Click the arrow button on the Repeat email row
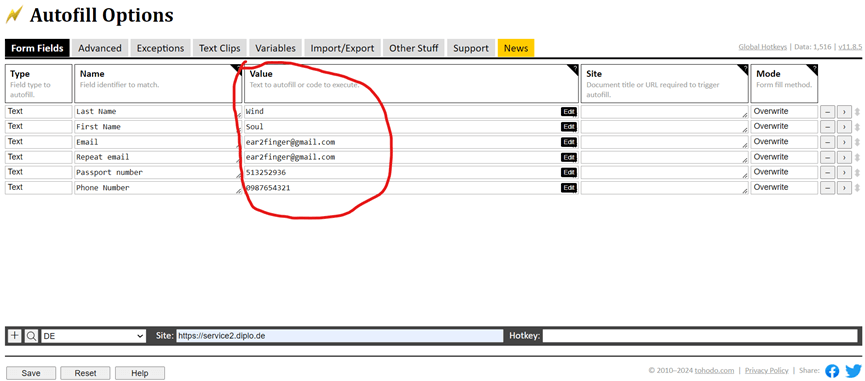Screen dimensions: 865x381 845,157
